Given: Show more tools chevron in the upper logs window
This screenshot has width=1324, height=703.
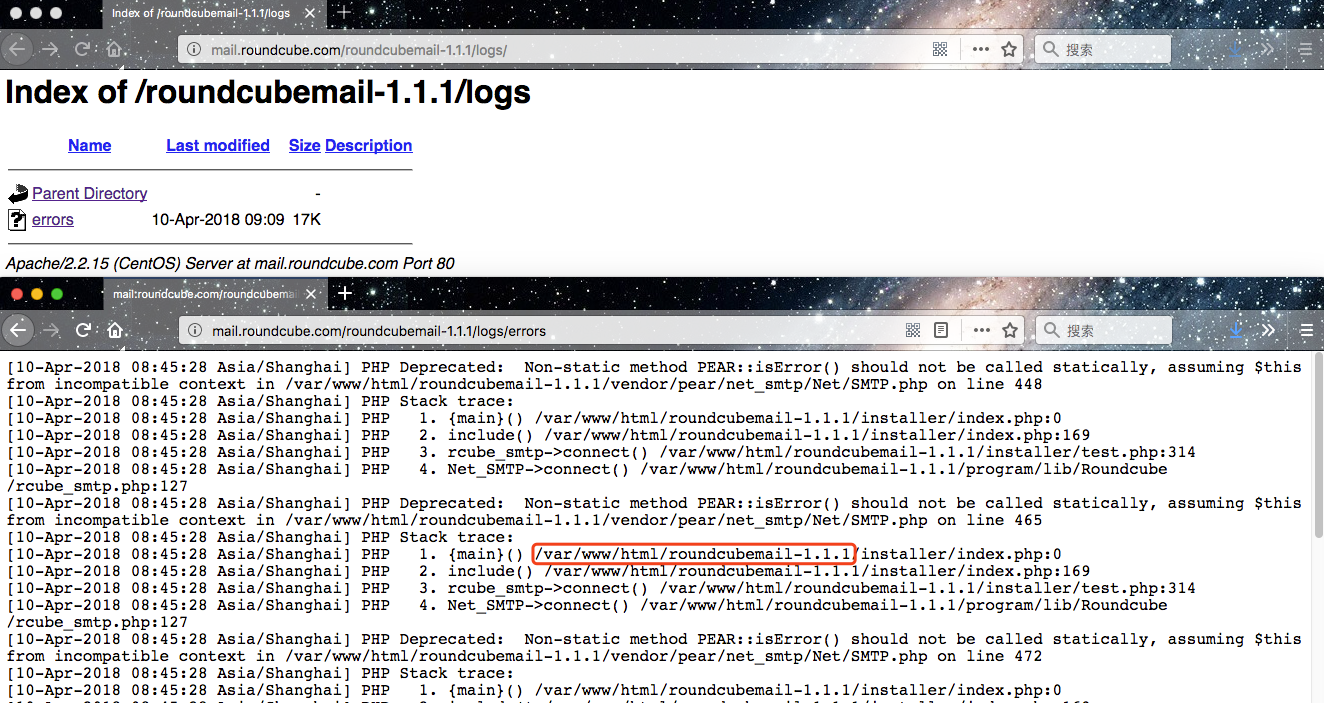Looking at the screenshot, I should click(x=1269, y=49).
